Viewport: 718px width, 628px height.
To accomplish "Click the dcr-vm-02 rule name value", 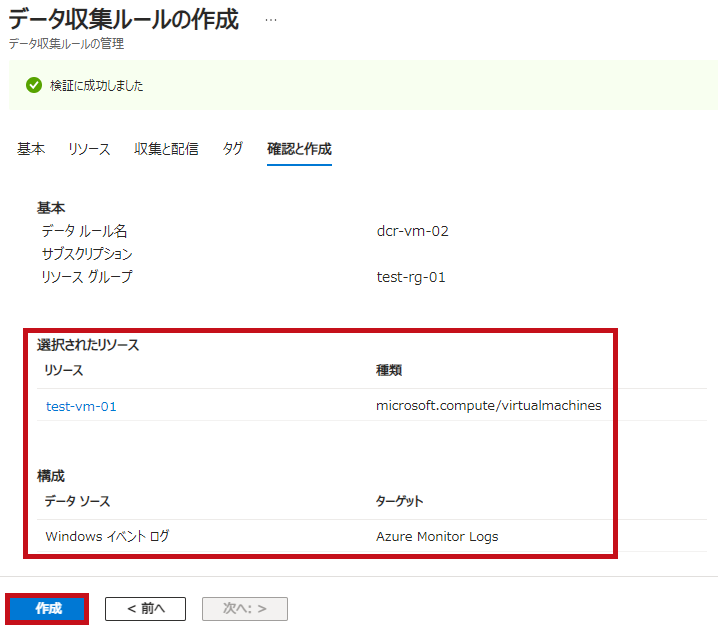I will 413,231.
